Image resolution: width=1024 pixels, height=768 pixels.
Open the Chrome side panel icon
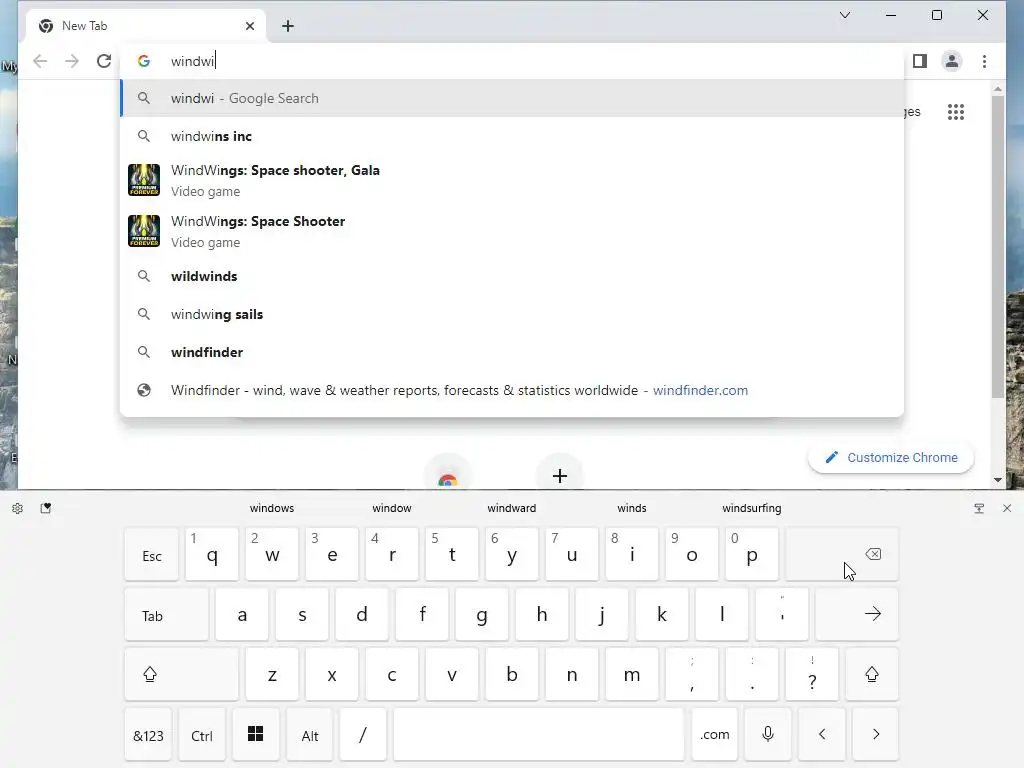tap(920, 61)
